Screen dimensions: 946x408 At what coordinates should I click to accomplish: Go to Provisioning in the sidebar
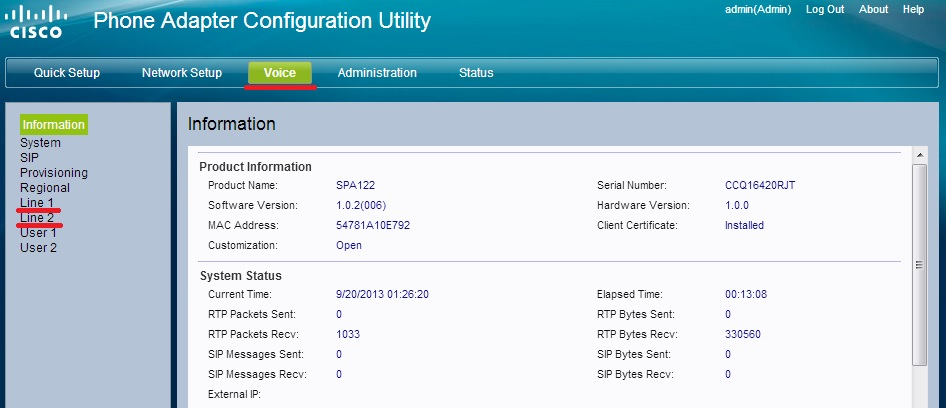coord(54,173)
